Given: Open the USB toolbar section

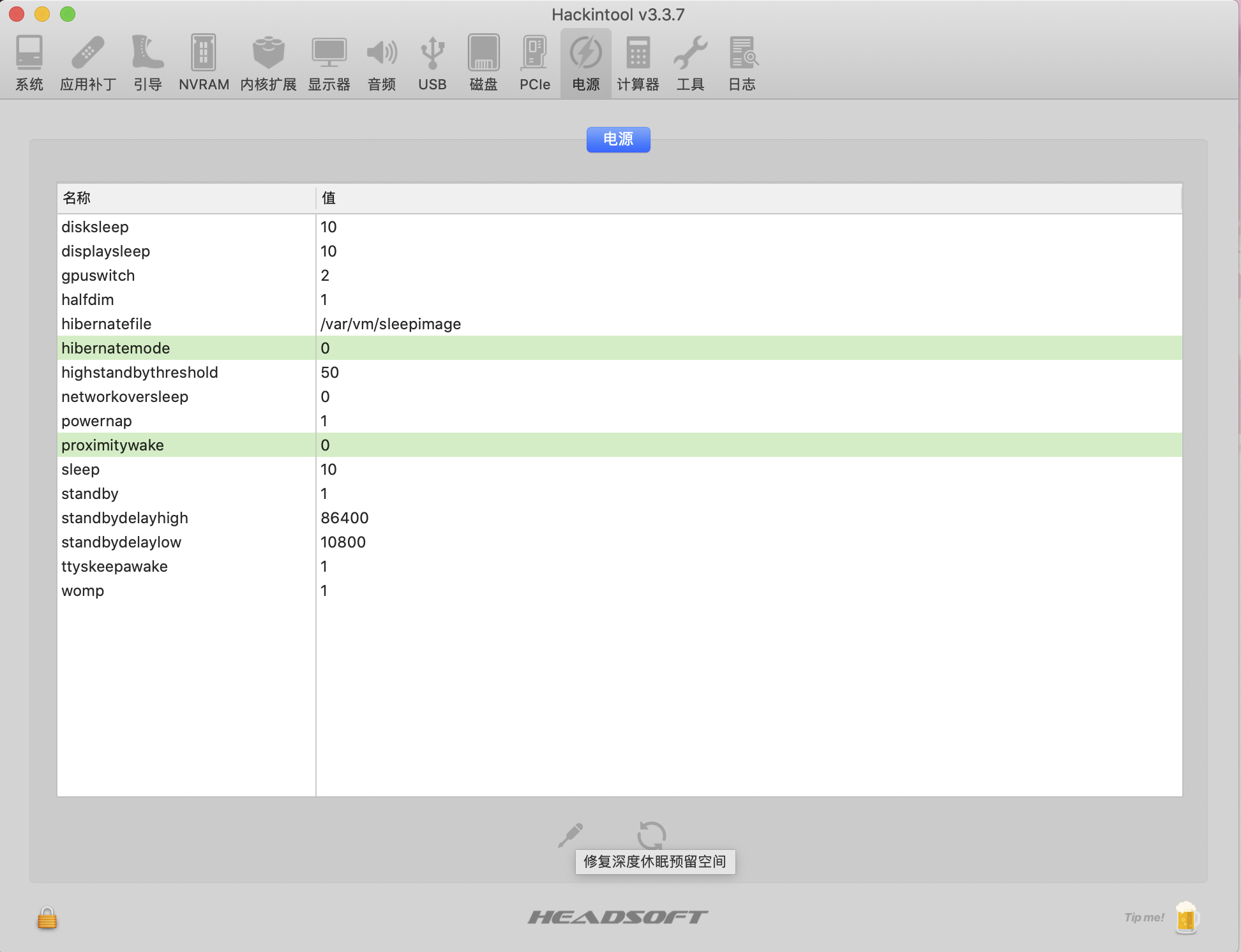Looking at the screenshot, I should point(432,63).
